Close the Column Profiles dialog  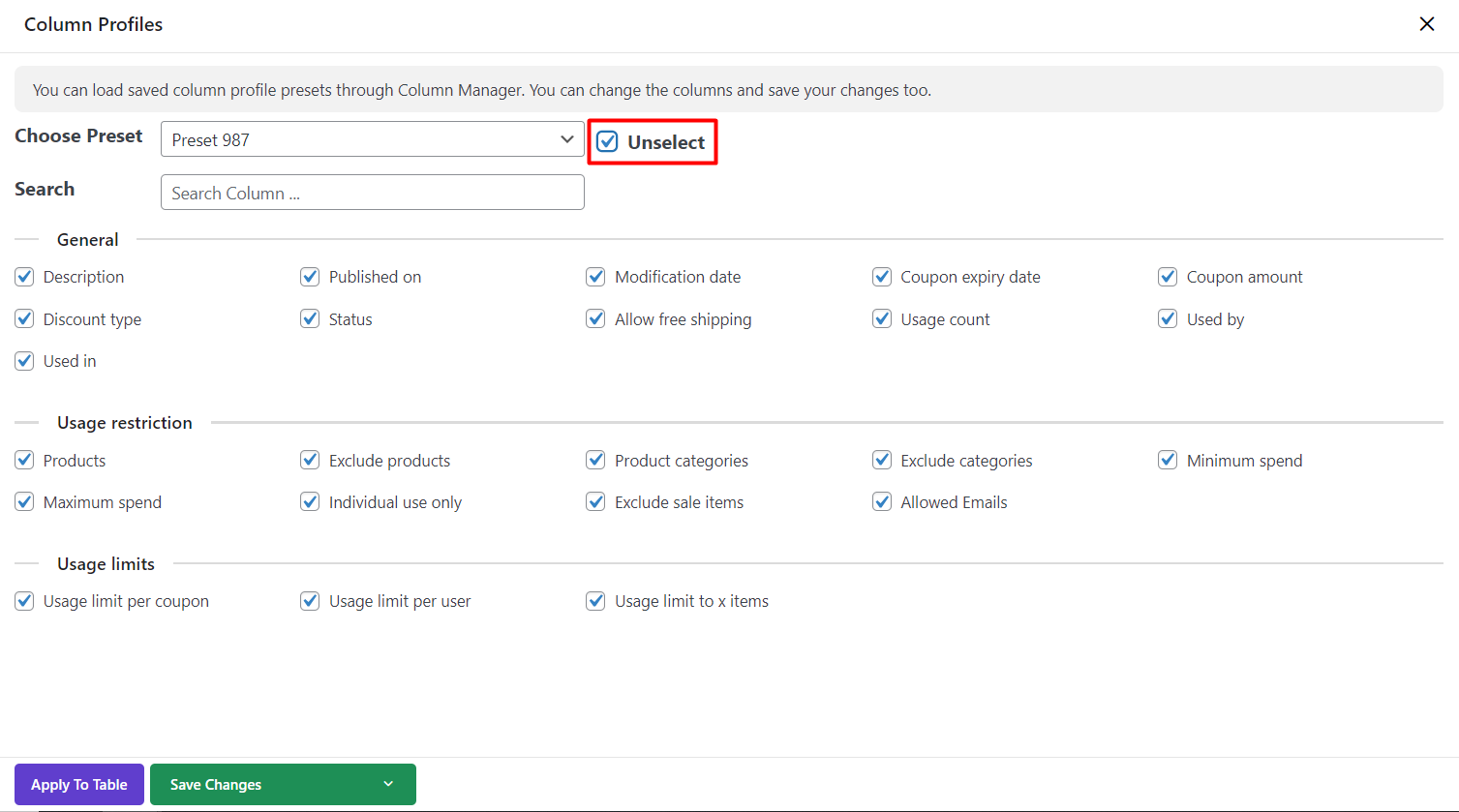[1426, 24]
